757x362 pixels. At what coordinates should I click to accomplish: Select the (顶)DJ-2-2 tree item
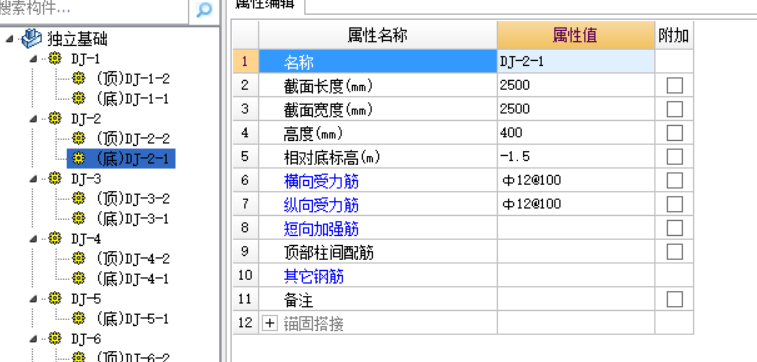(133, 139)
